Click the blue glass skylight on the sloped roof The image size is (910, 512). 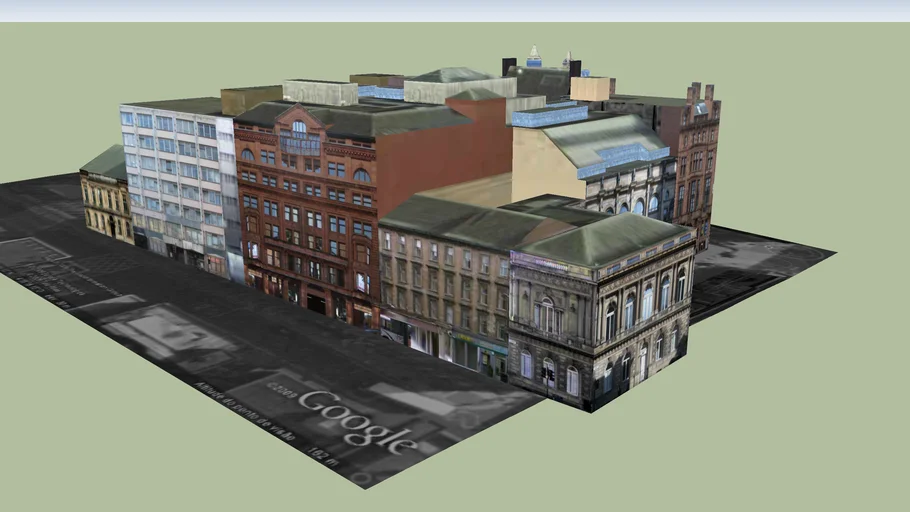coord(622,157)
